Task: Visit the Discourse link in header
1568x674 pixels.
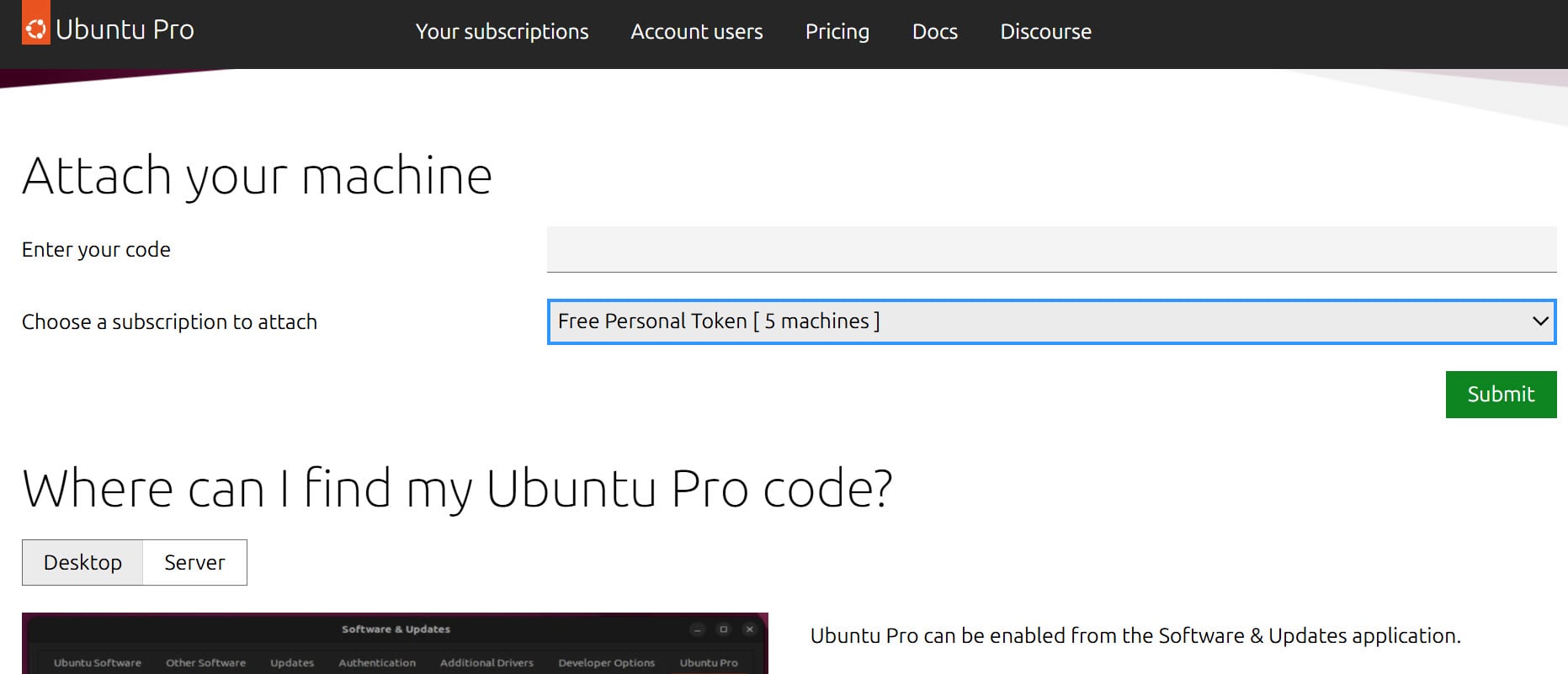Action: click(x=1045, y=32)
